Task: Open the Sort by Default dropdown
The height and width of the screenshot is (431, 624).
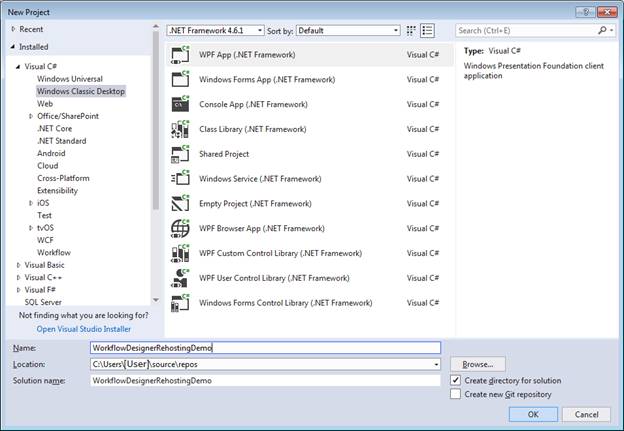Action: (348, 31)
